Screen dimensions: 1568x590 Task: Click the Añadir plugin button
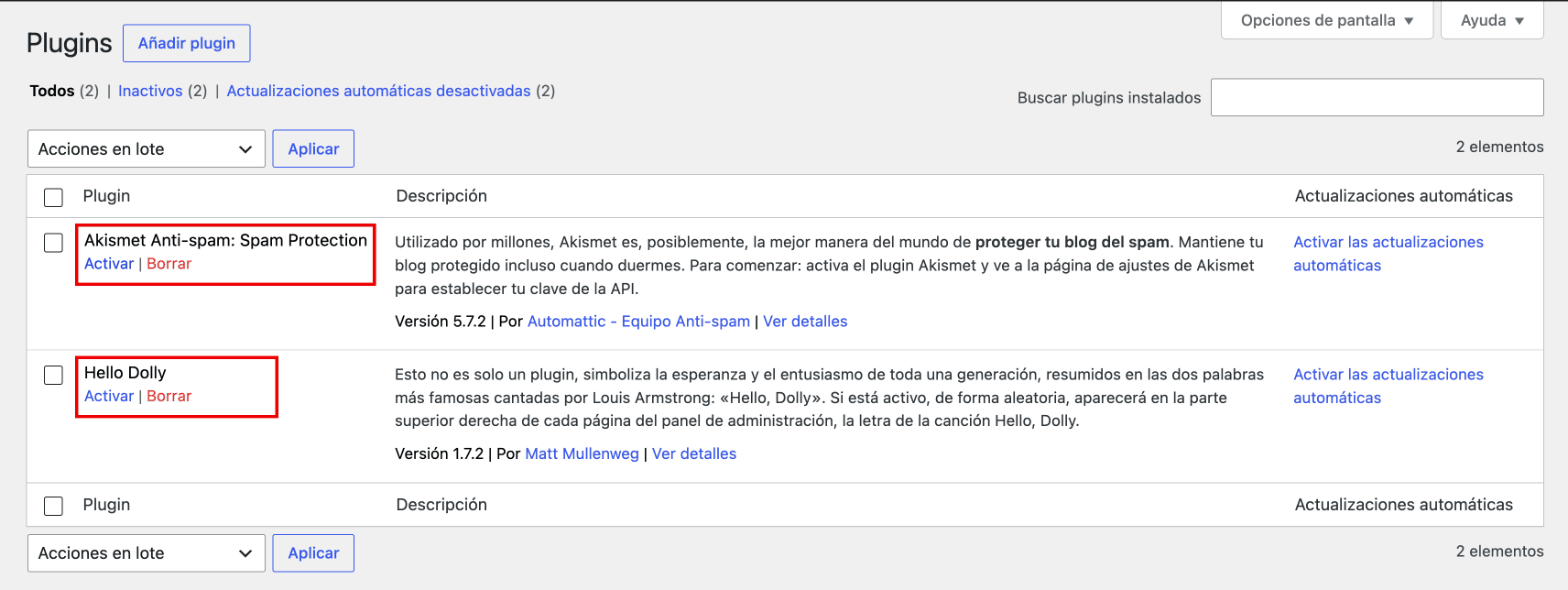(x=186, y=43)
